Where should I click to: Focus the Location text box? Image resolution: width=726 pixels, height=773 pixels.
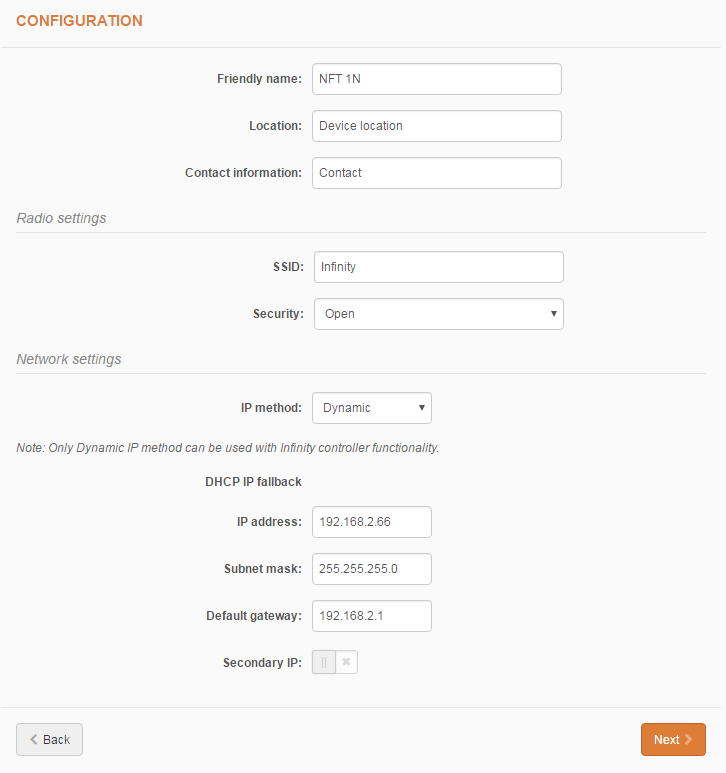[436, 126]
